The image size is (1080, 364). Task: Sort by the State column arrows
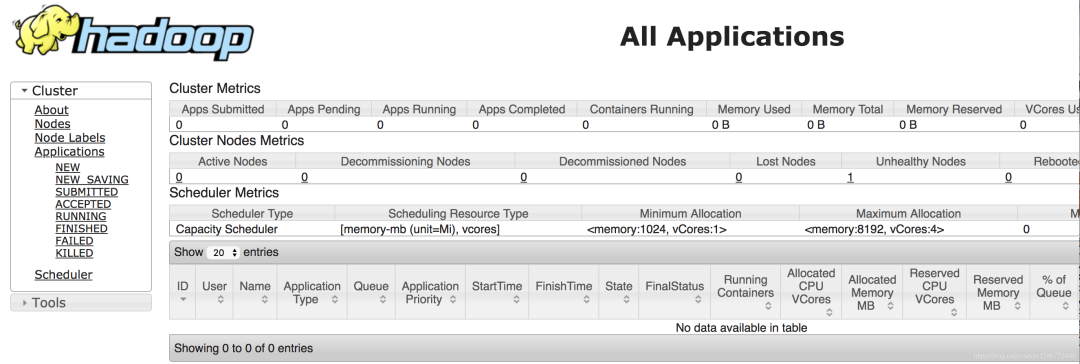click(626, 300)
